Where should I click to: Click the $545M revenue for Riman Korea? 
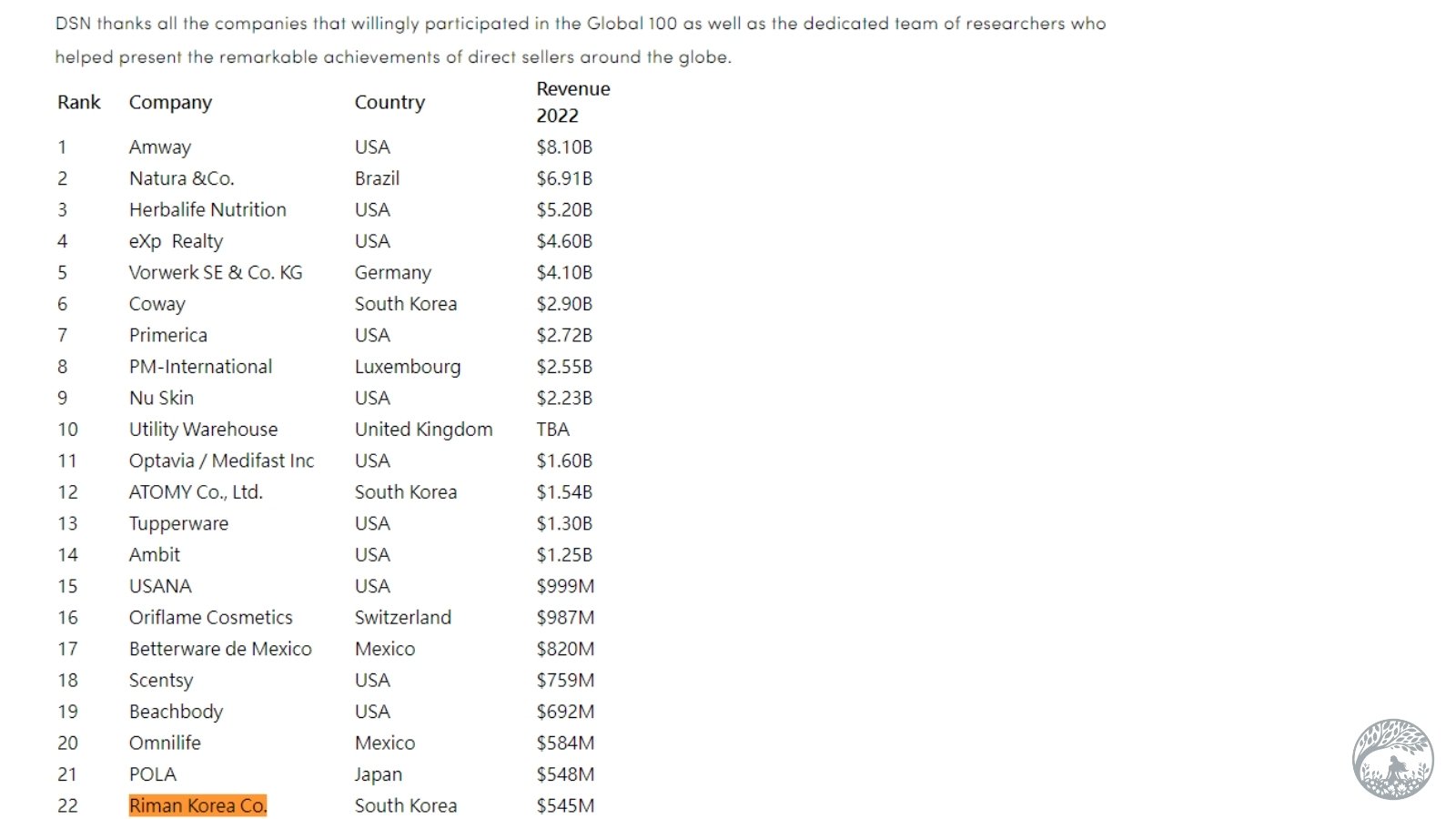click(565, 805)
